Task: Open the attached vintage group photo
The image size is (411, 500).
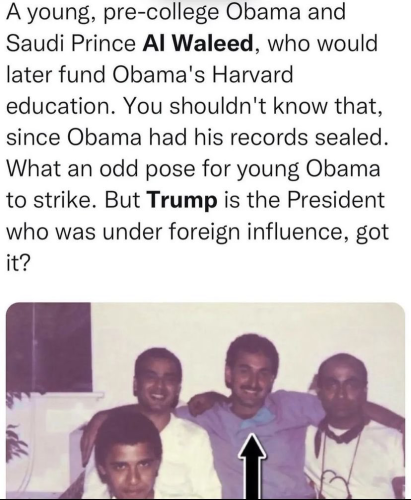Action: [x=206, y=401]
